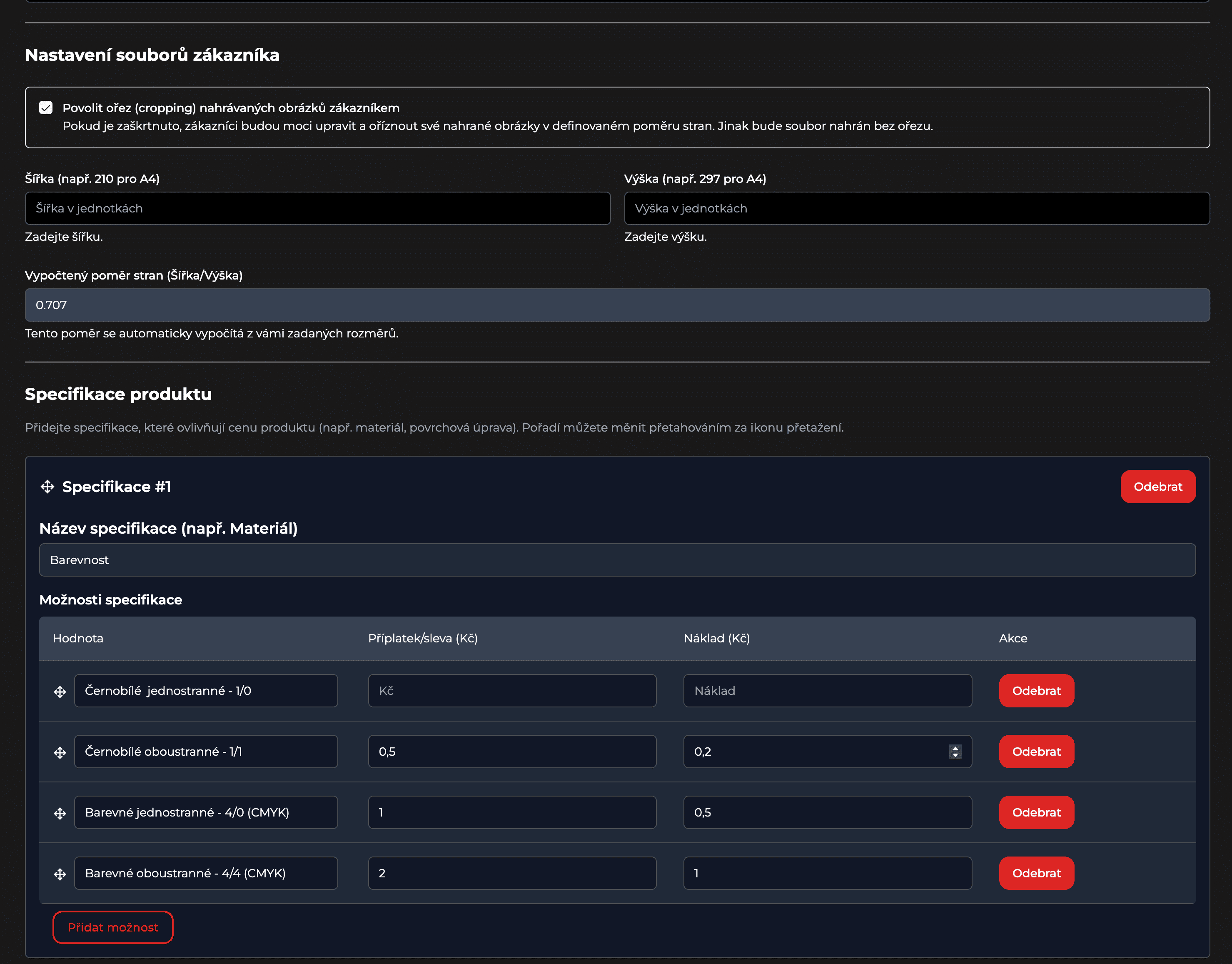The width and height of the screenshot is (1232, 964).
Task: Click drag handle for Černobílé jednostranné row
Action: [60, 692]
